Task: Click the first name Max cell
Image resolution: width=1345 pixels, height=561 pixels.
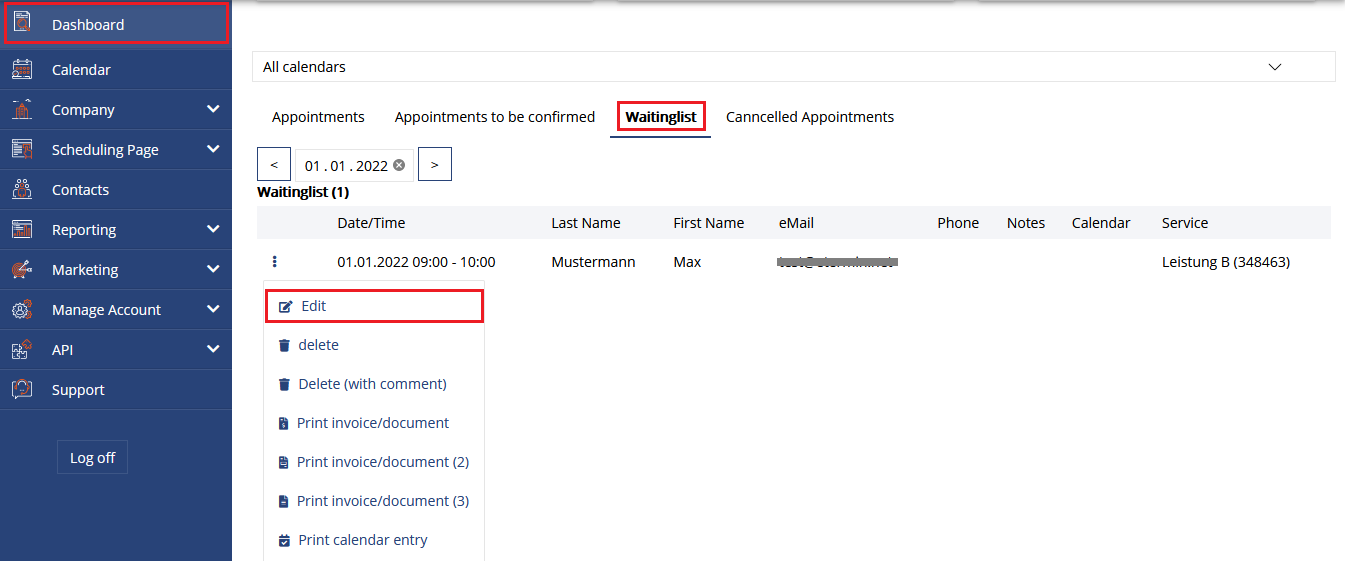Action: (687, 262)
